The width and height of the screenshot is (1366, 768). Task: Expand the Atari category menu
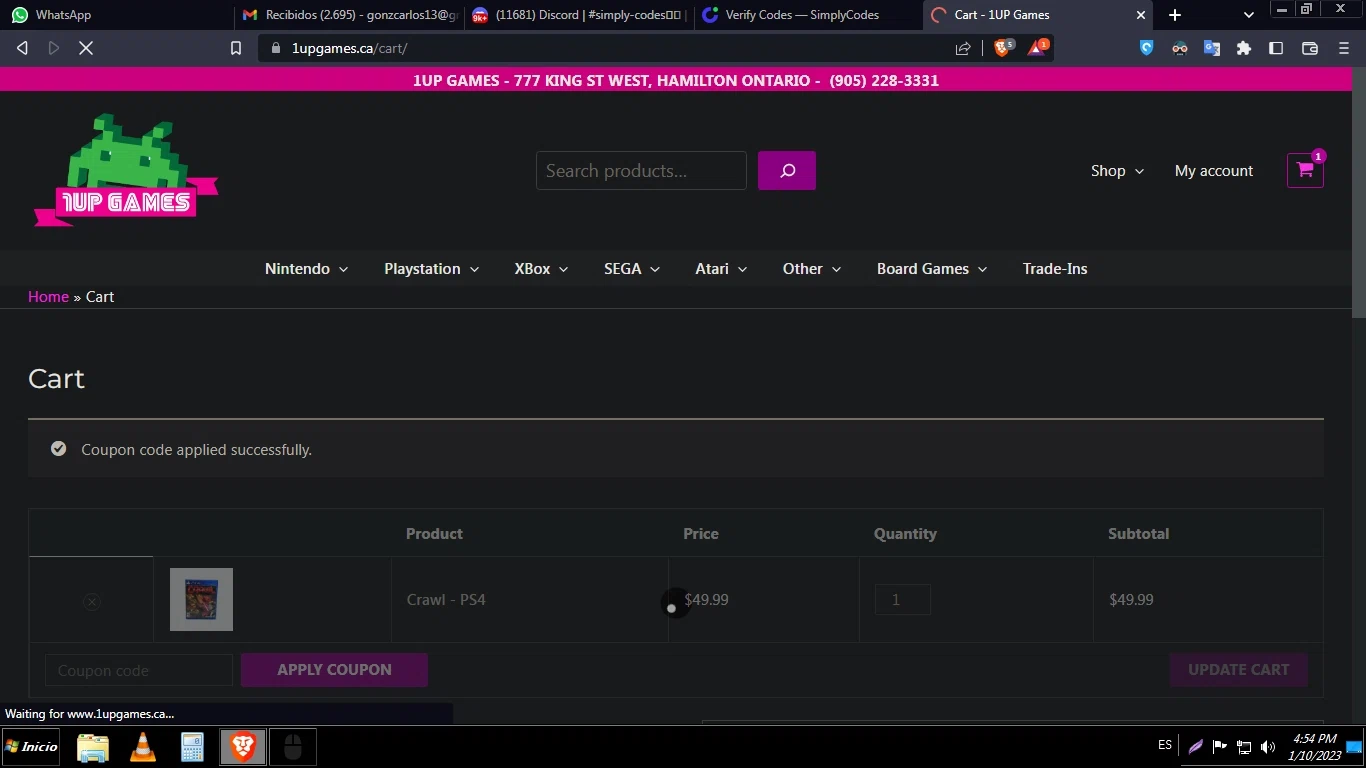pos(721,269)
